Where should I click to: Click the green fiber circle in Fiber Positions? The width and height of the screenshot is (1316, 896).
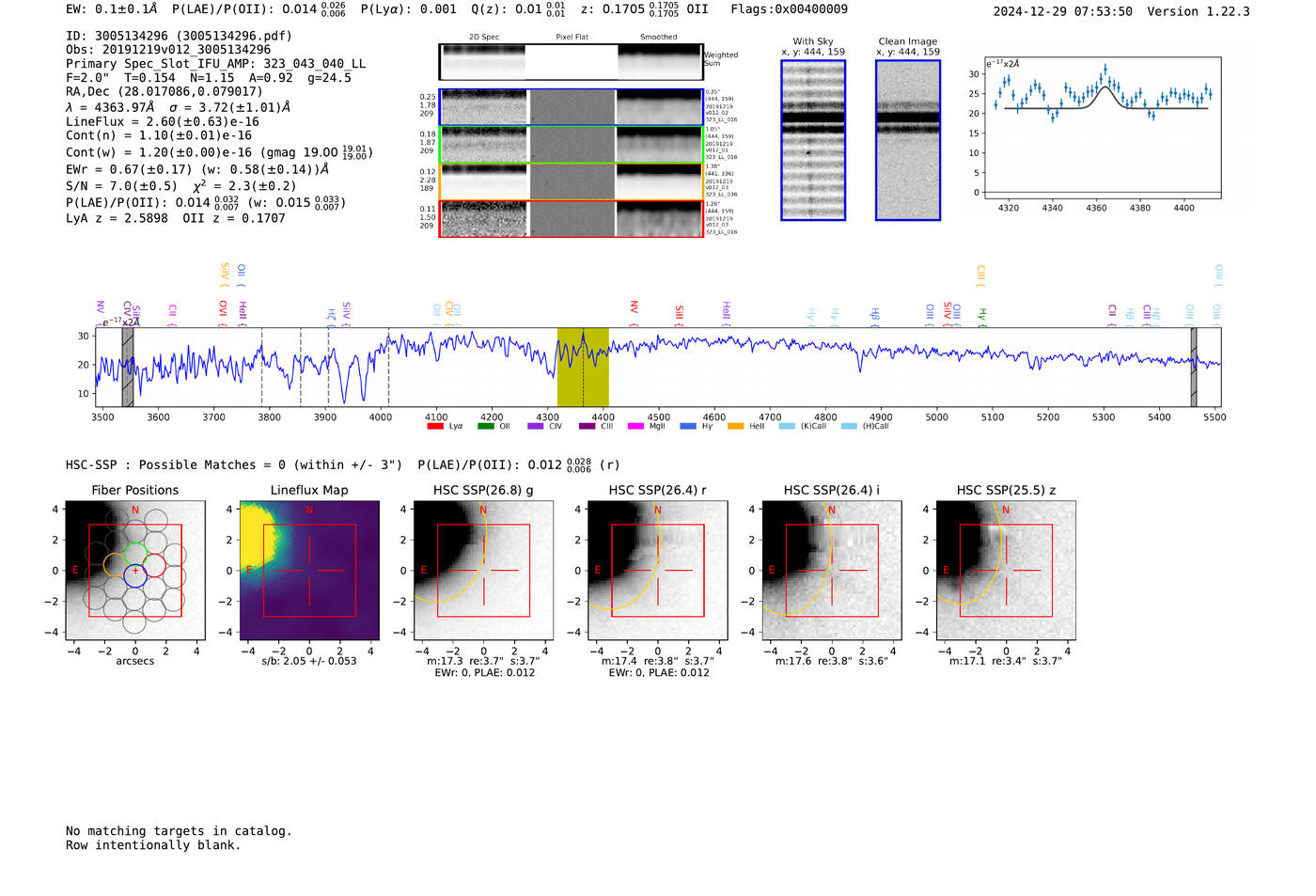(x=135, y=555)
